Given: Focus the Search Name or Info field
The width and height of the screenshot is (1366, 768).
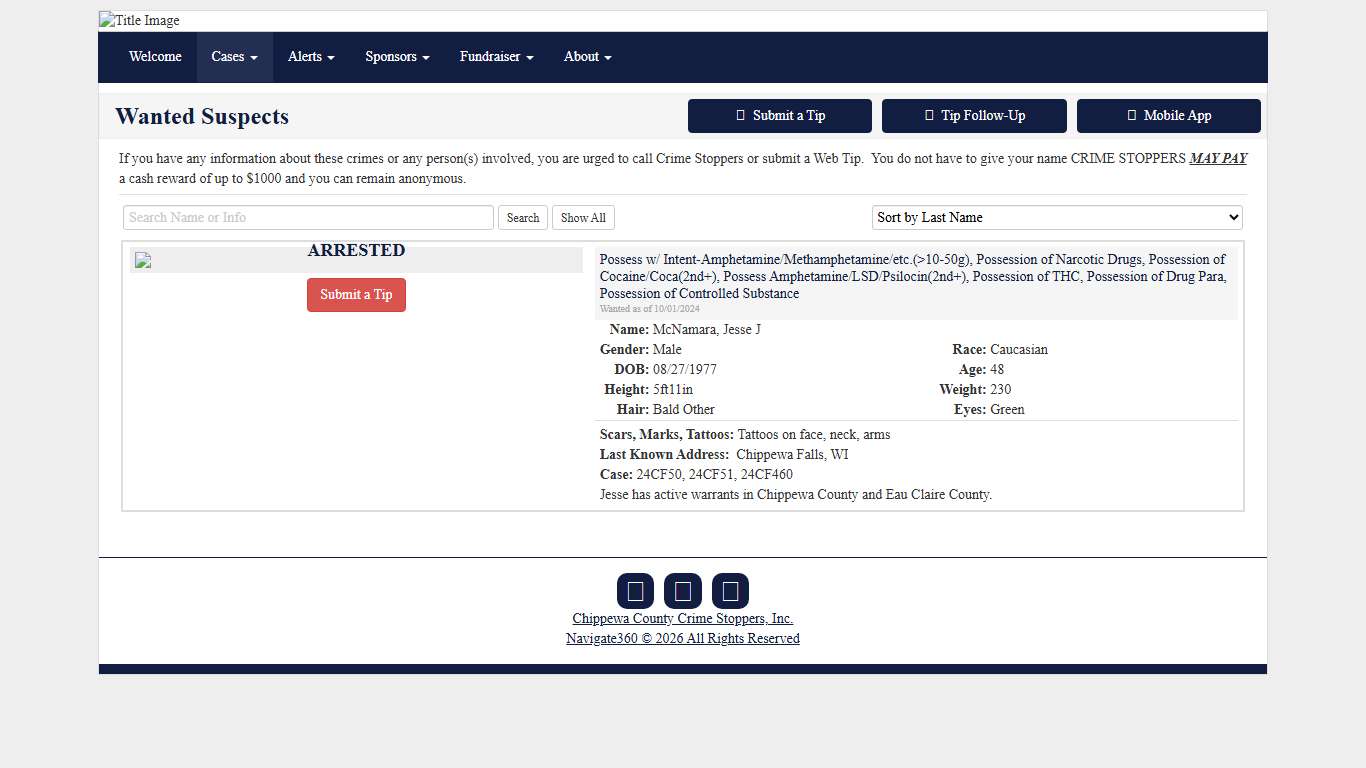Looking at the screenshot, I should coord(308,218).
